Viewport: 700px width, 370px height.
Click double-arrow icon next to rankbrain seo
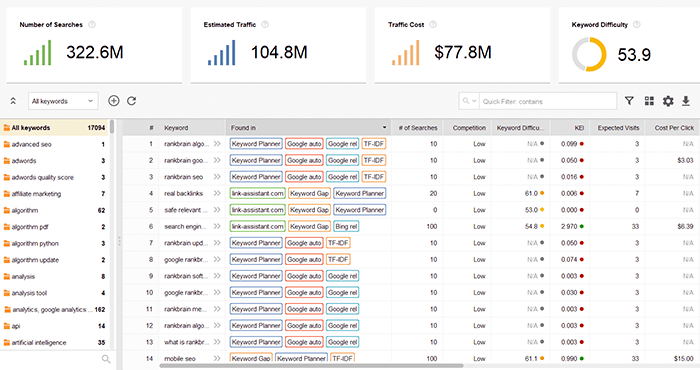coord(217,177)
